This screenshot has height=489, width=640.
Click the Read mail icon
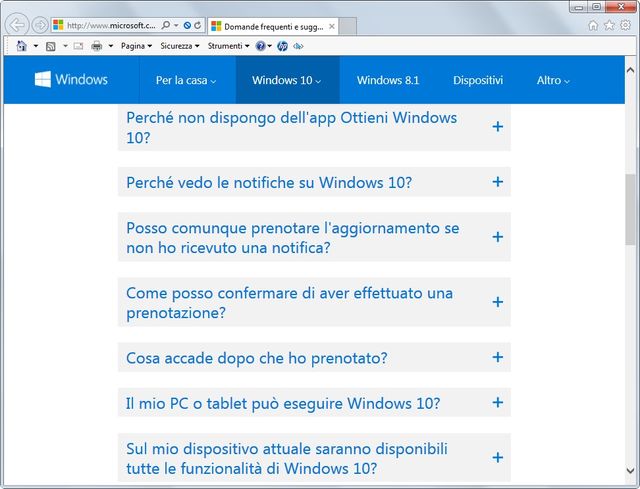point(78,46)
